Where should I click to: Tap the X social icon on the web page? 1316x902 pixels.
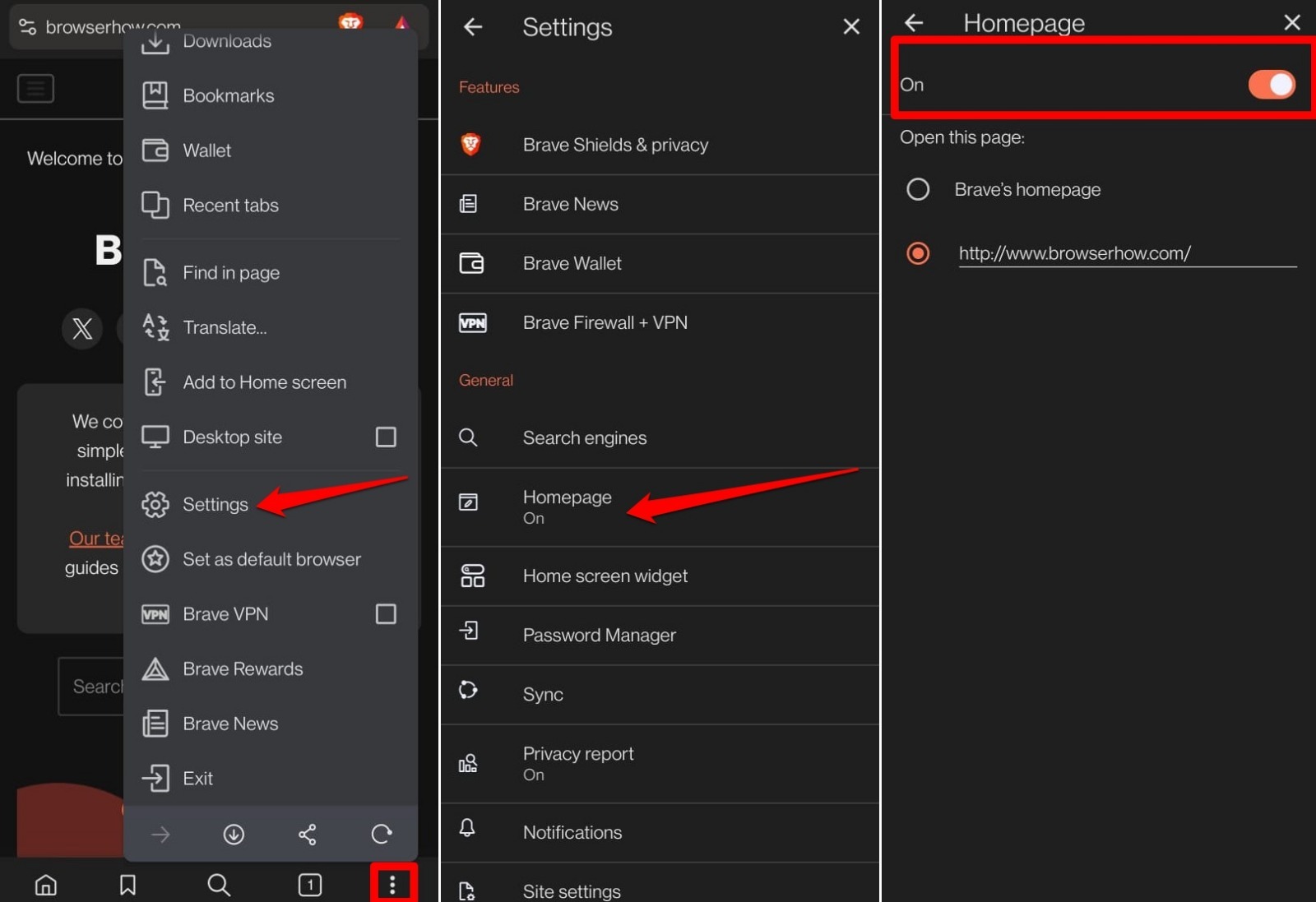tap(82, 329)
